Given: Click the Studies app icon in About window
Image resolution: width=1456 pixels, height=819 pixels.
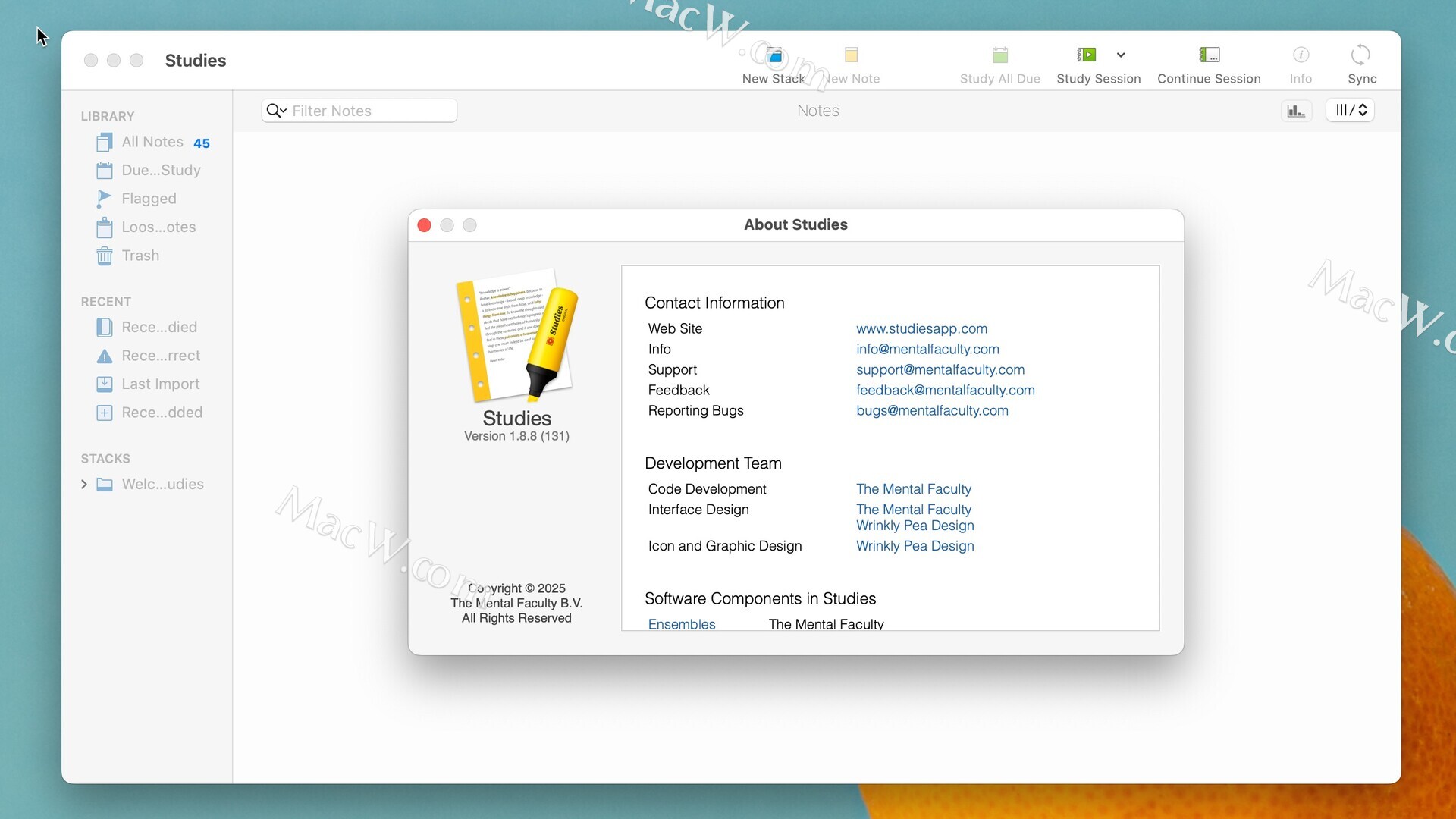Looking at the screenshot, I should click(x=516, y=336).
